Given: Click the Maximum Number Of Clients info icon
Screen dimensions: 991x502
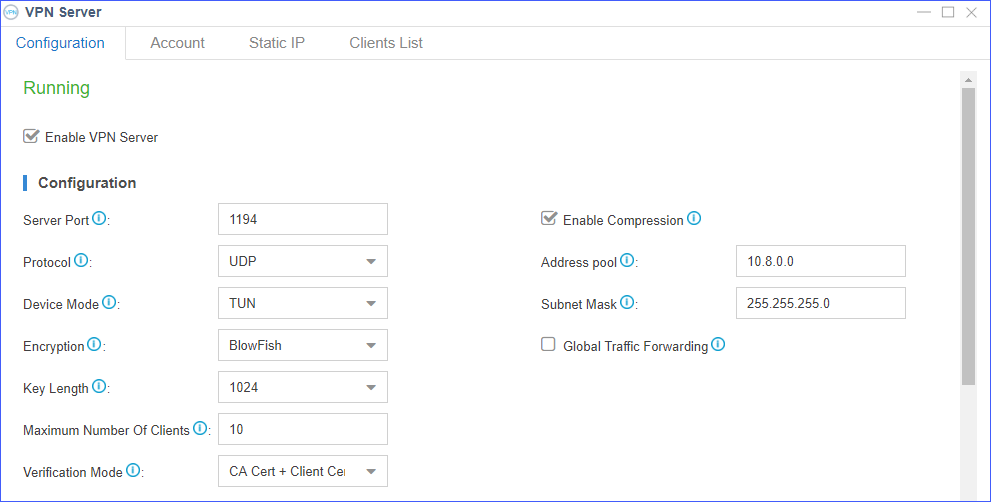Looking at the screenshot, I should tap(200, 429).
